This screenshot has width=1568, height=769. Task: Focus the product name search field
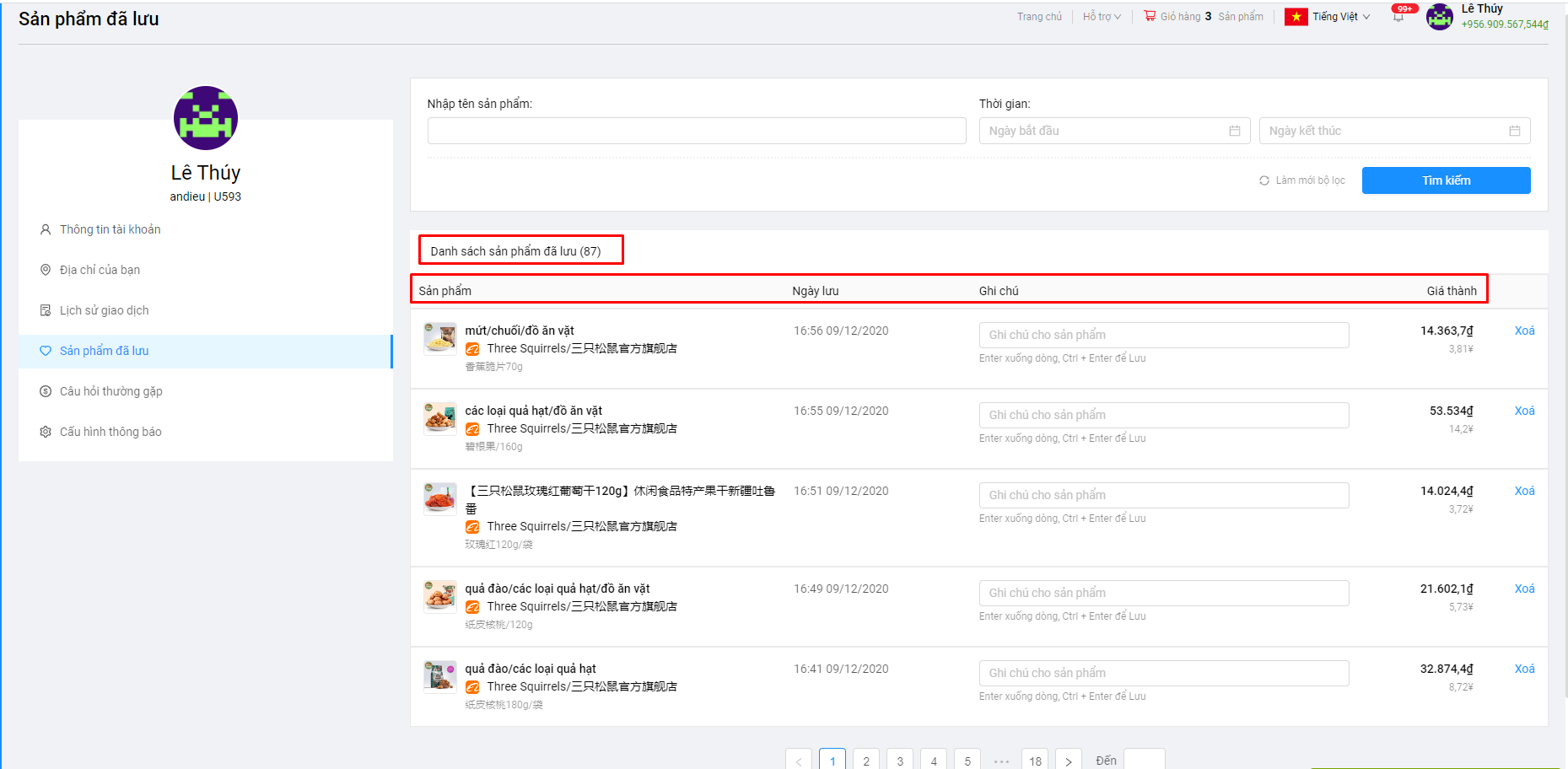tap(696, 131)
